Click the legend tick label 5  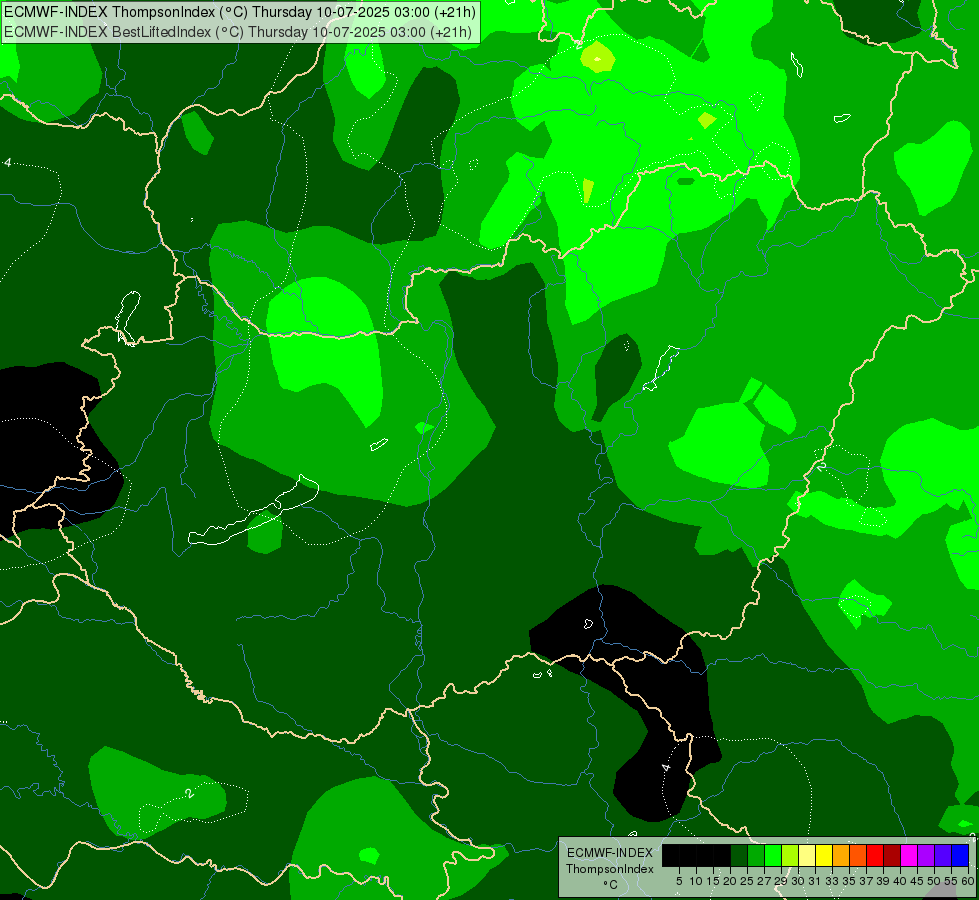(x=679, y=881)
